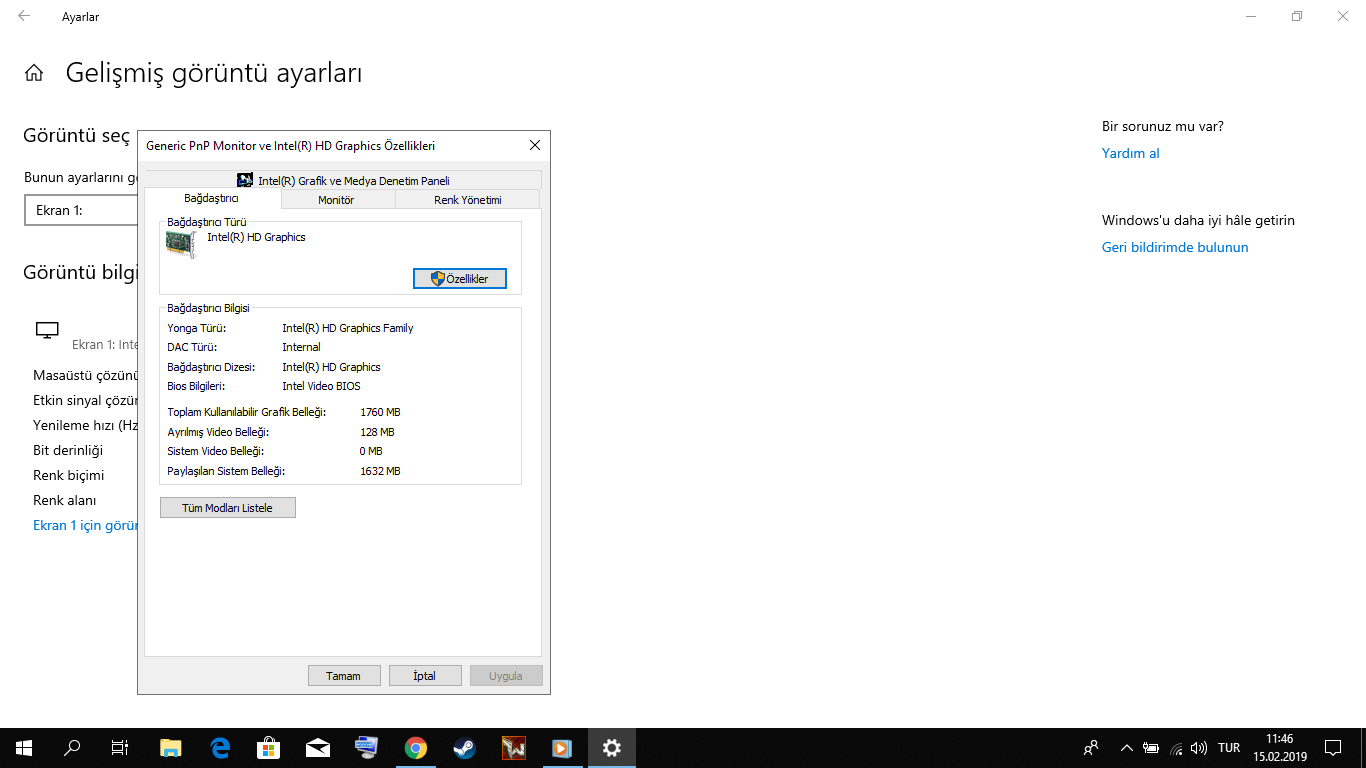The image size is (1366, 768).
Task: Open taskbar search magnifier
Action: [72, 747]
